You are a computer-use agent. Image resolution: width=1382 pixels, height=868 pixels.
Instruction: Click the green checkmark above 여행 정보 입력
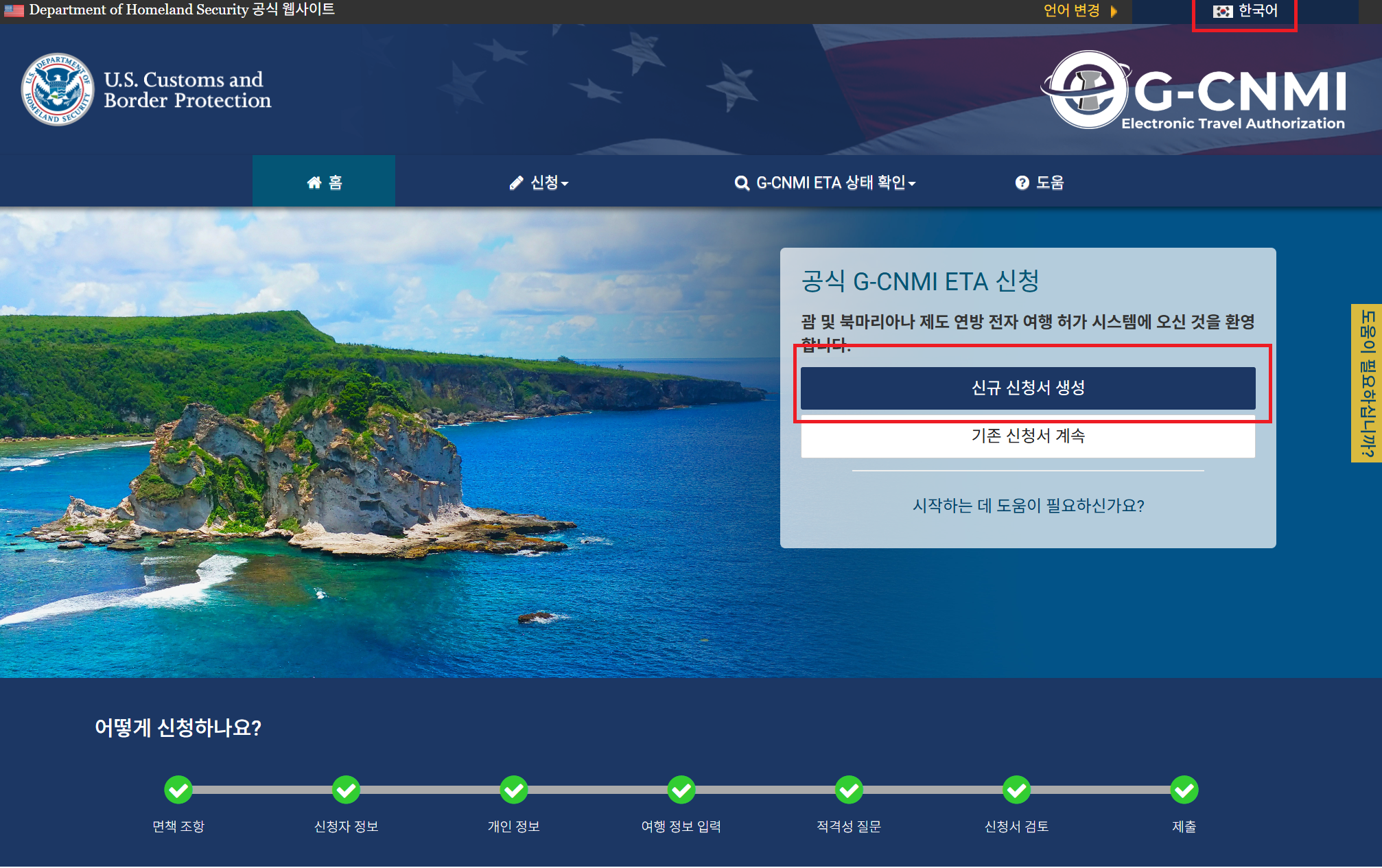pos(681,790)
